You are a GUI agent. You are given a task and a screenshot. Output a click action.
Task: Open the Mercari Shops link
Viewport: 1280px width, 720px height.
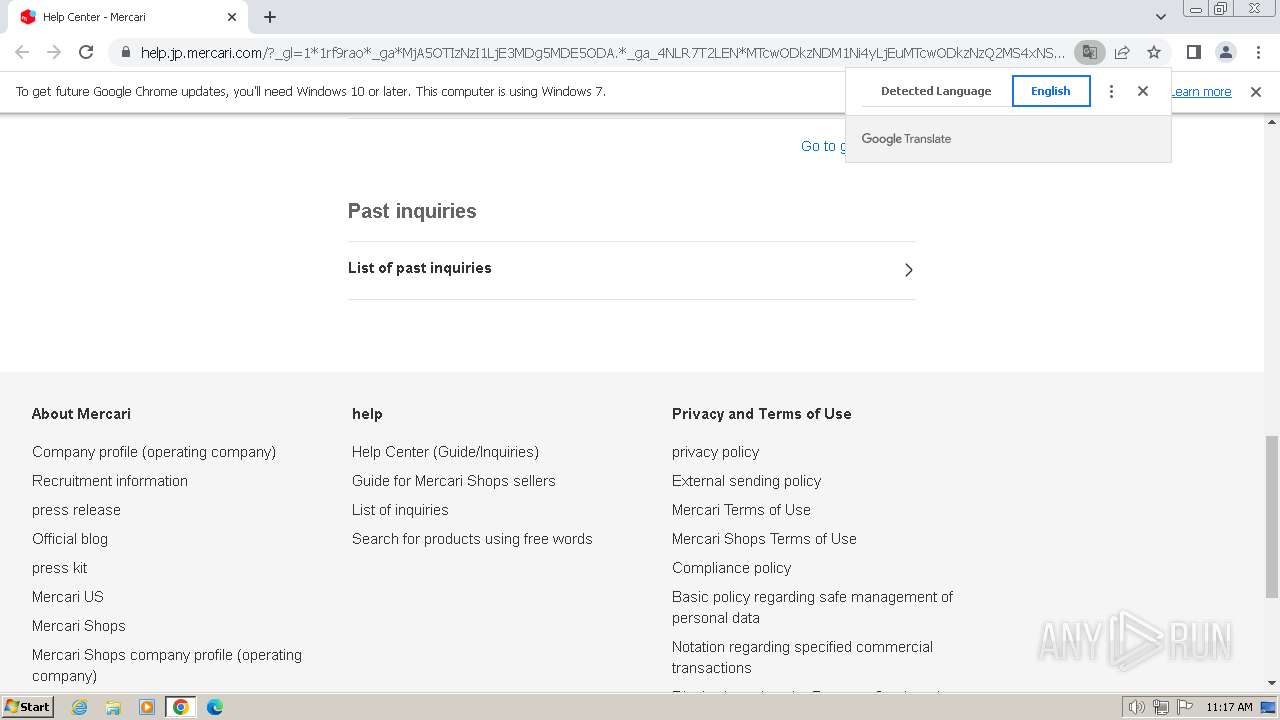(x=79, y=626)
